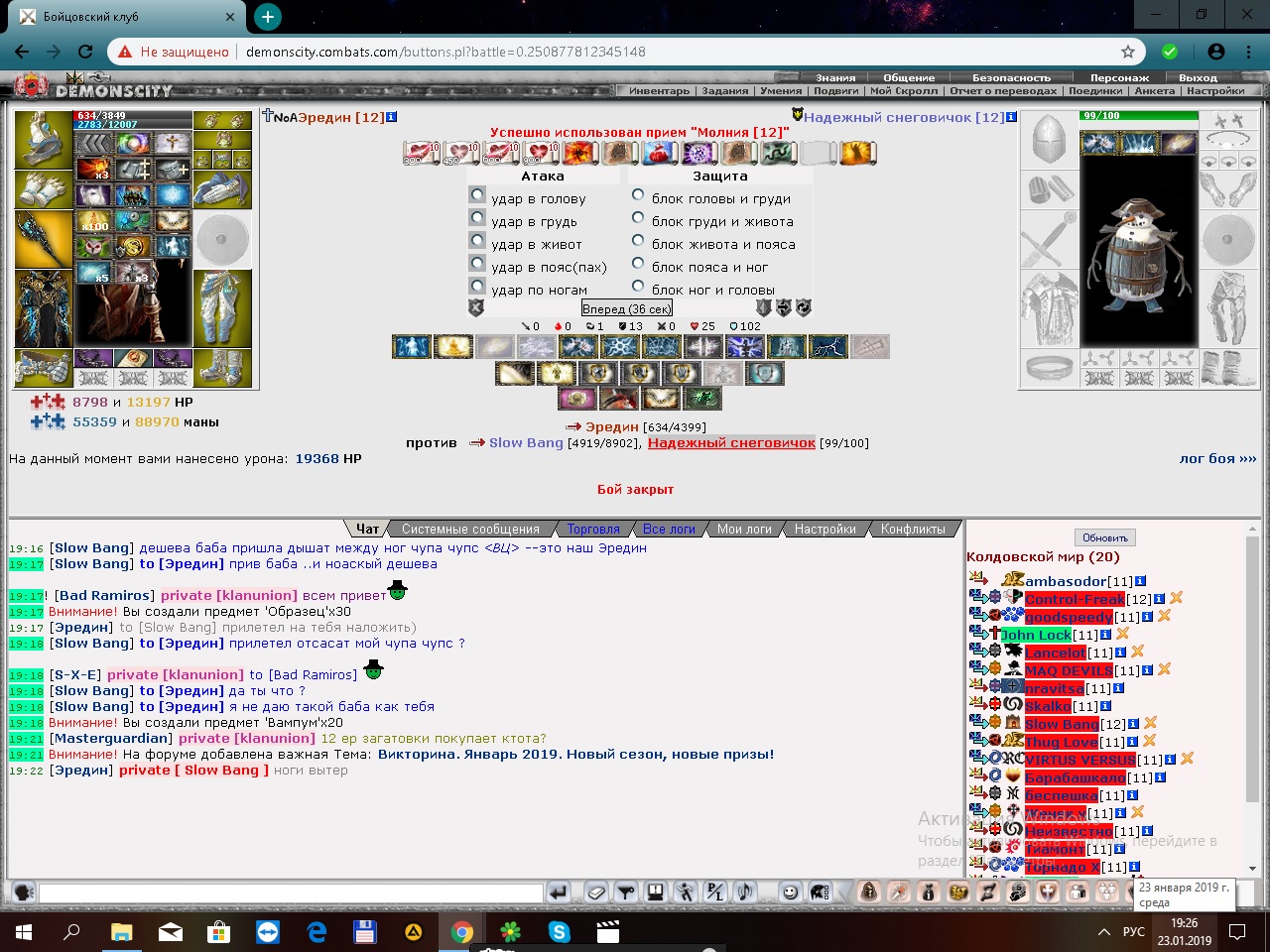The image size is (1270, 952).
Task: Click the Вперед (36 сек) button
Action: [x=627, y=308]
